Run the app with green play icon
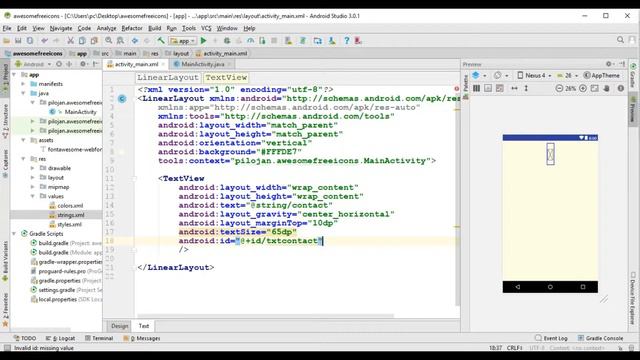The height and width of the screenshot is (360, 640). (x=203, y=41)
